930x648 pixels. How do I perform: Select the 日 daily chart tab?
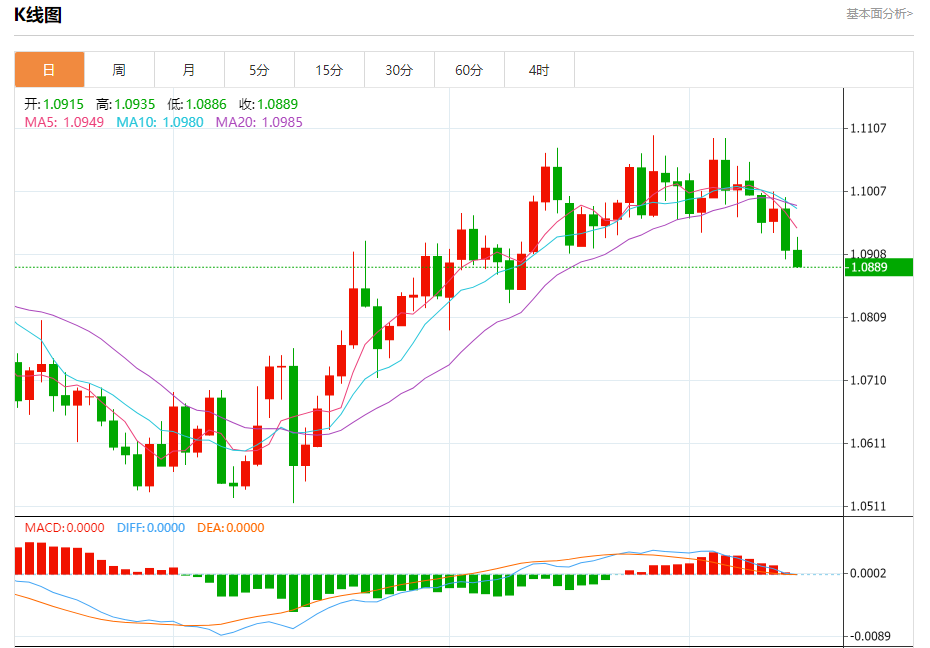[x=49, y=70]
